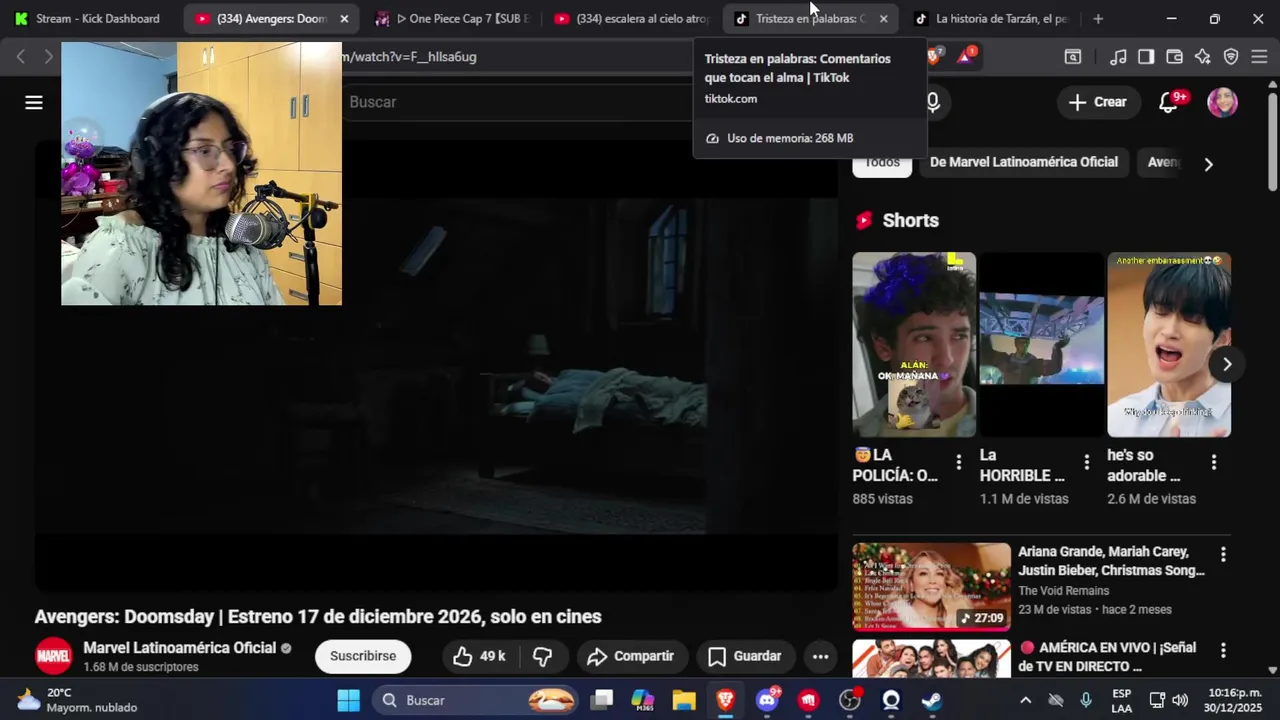Open Ariana Grande Christmas Songs thumbnail
The height and width of the screenshot is (720, 1280).
click(931, 586)
